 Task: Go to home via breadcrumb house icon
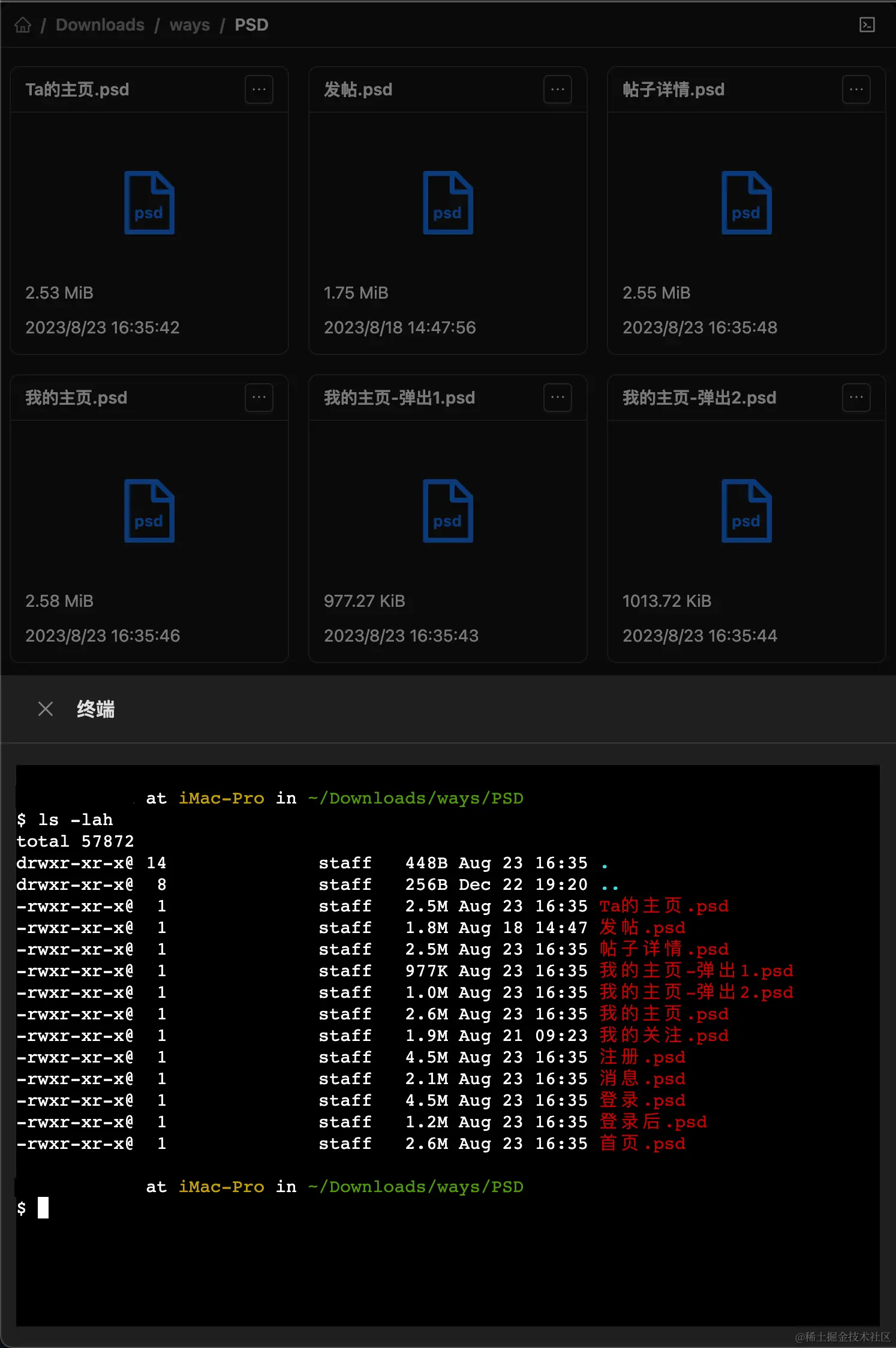[23, 25]
